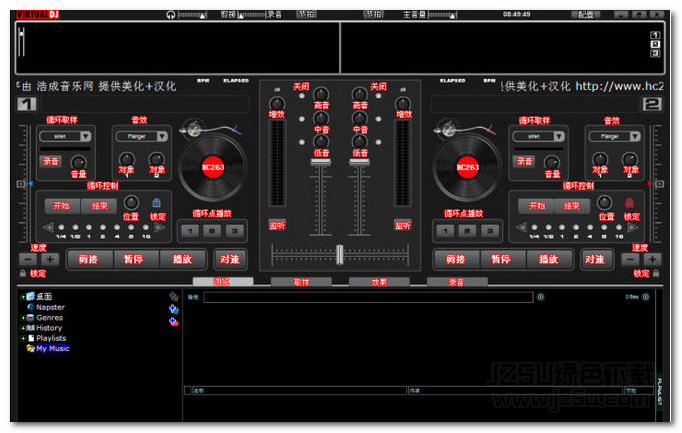Expand the Playlists tree node
The image size is (682, 433).
23,338
